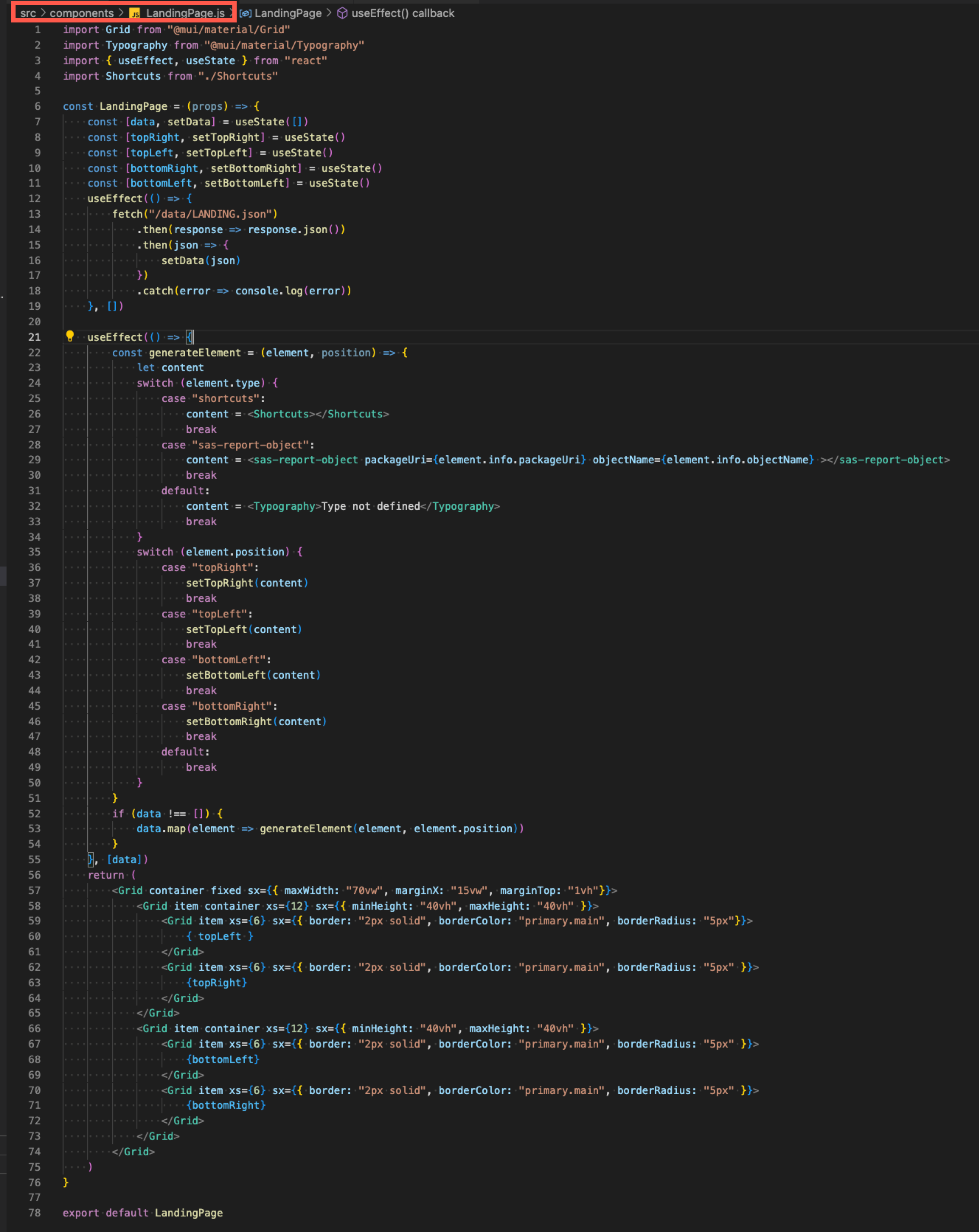Click the LandingPage symbol icon in the breadcrumb

(x=246, y=13)
